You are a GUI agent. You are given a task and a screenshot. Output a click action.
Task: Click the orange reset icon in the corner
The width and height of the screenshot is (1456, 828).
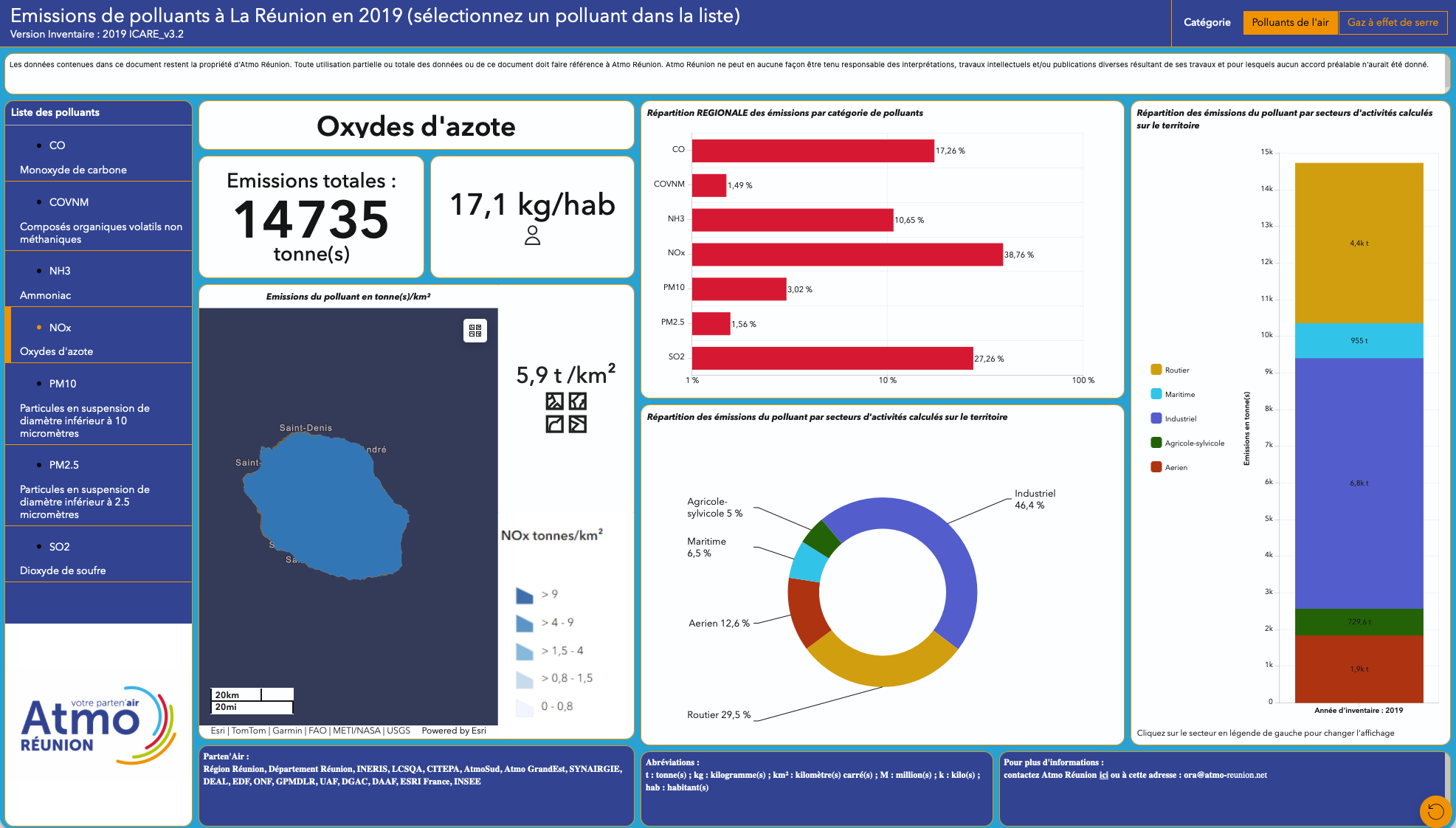pyautogui.click(x=1435, y=812)
